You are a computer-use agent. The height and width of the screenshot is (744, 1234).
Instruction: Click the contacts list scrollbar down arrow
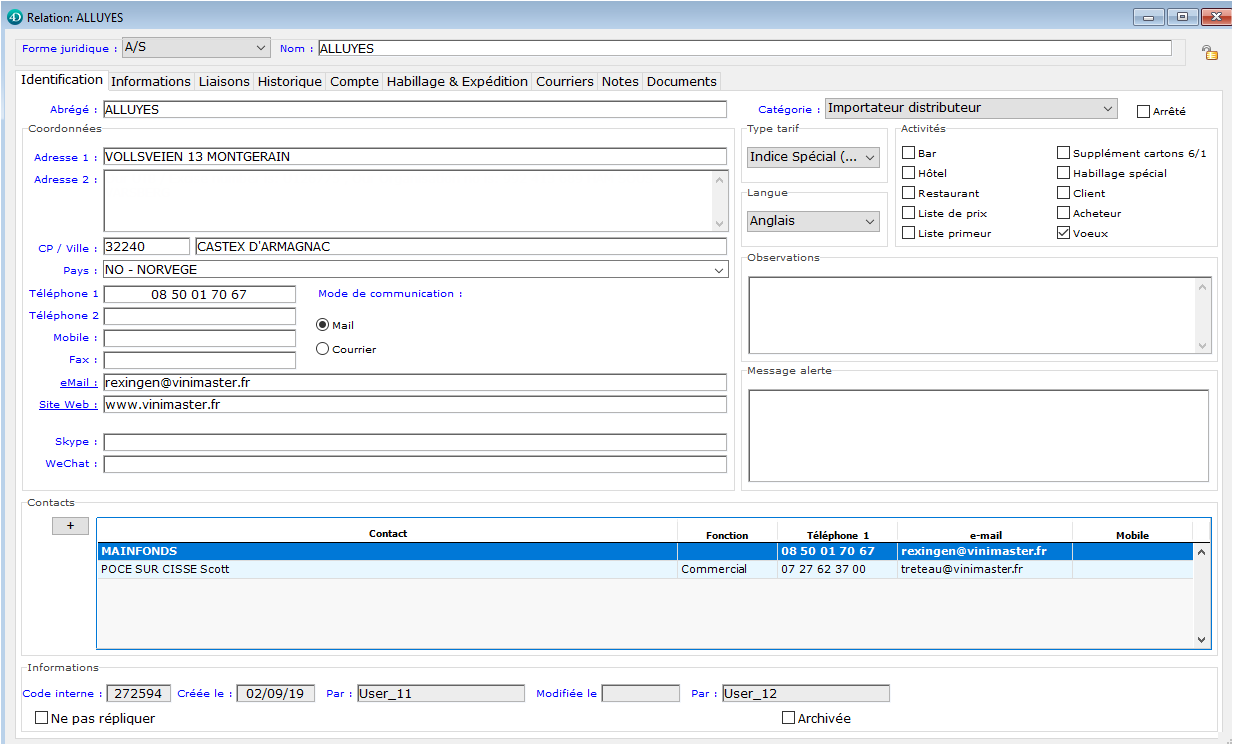(x=1202, y=640)
